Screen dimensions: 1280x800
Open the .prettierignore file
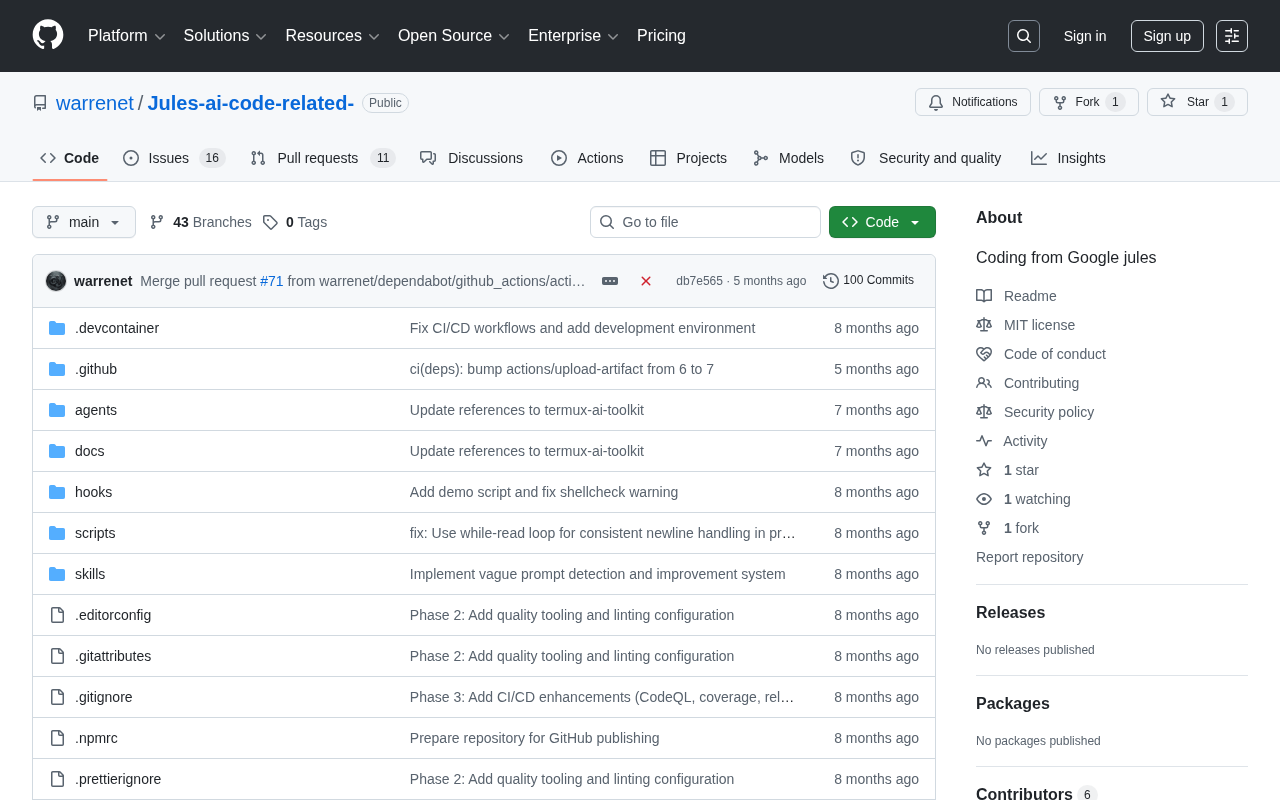pos(118,779)
